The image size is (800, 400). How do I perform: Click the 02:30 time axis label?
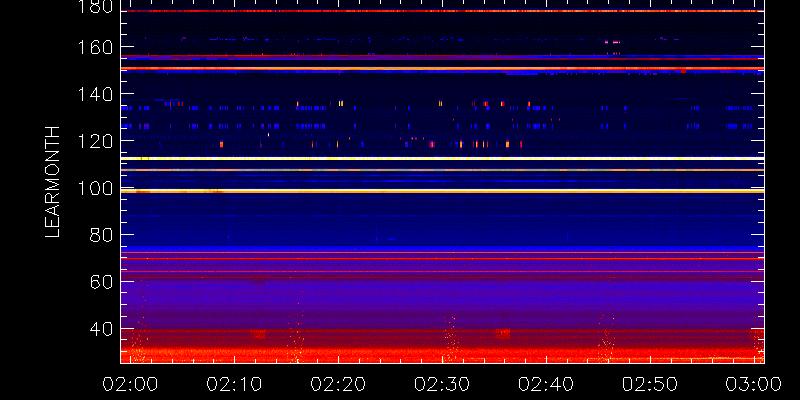pyautogui.click(x=442, y=384)
